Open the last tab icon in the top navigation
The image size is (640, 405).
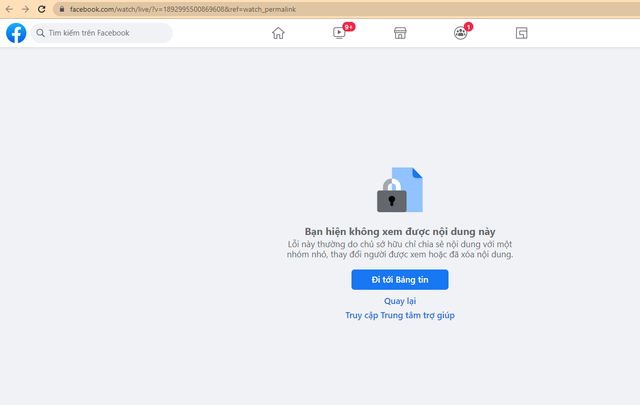(521, 33)
